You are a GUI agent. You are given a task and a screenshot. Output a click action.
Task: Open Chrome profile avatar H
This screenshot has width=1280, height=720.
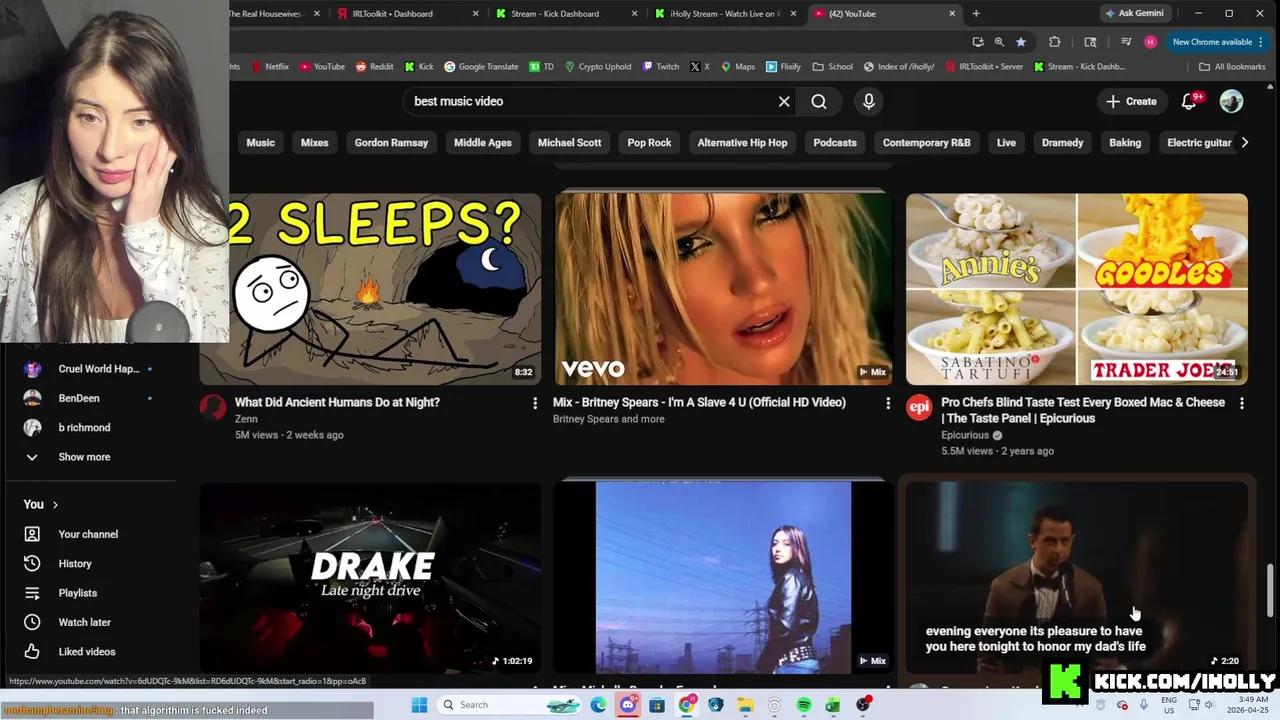[x=1150, y=42]
